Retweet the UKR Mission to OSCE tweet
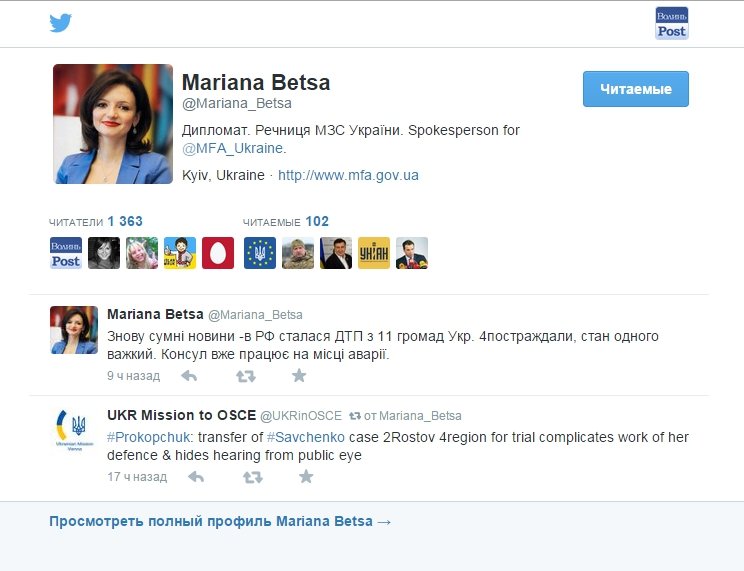Viewport: 744px width, 571px height. pos(253,477)
